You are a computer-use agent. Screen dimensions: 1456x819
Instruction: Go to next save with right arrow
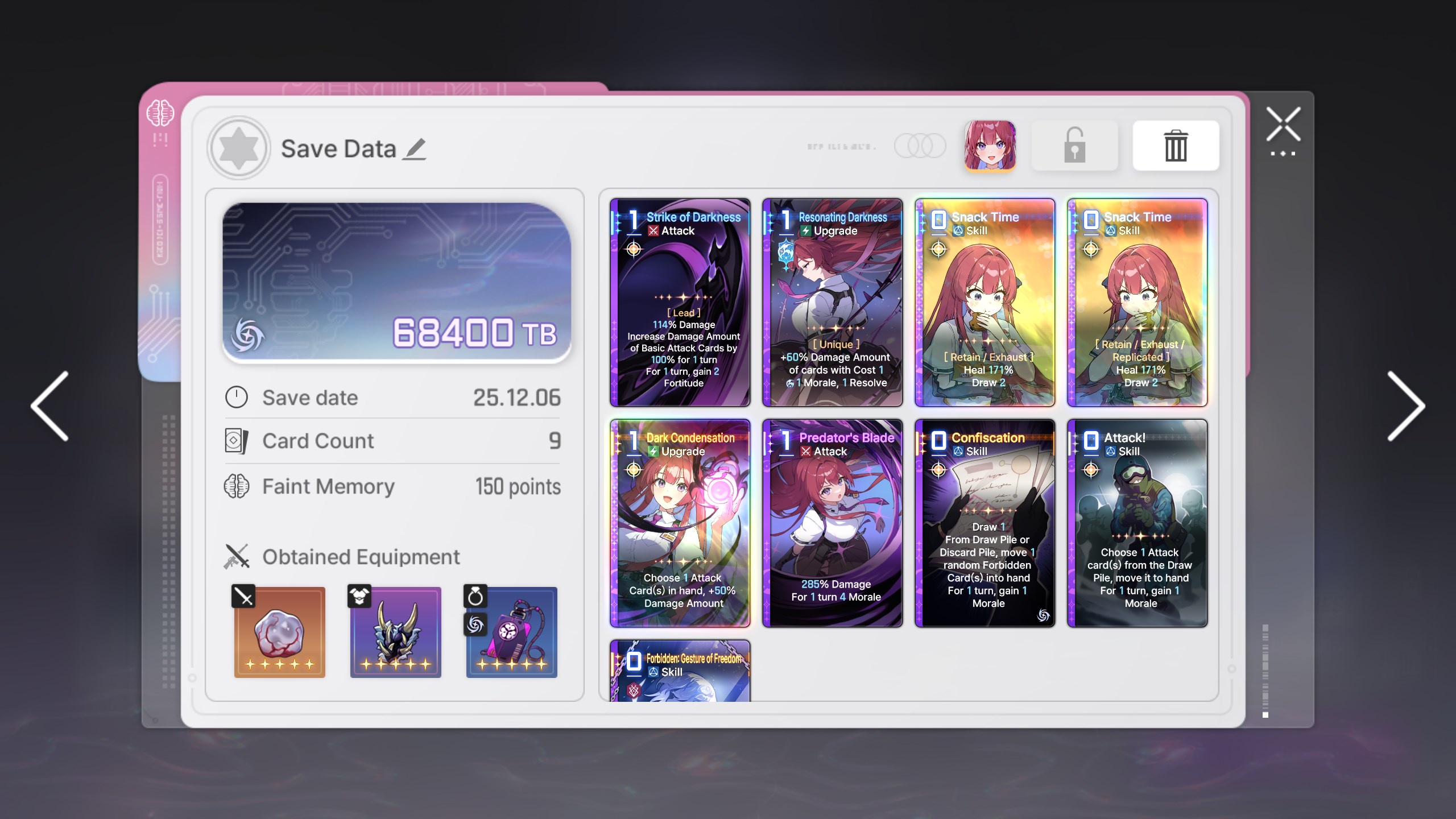(x=1405, y=406)
